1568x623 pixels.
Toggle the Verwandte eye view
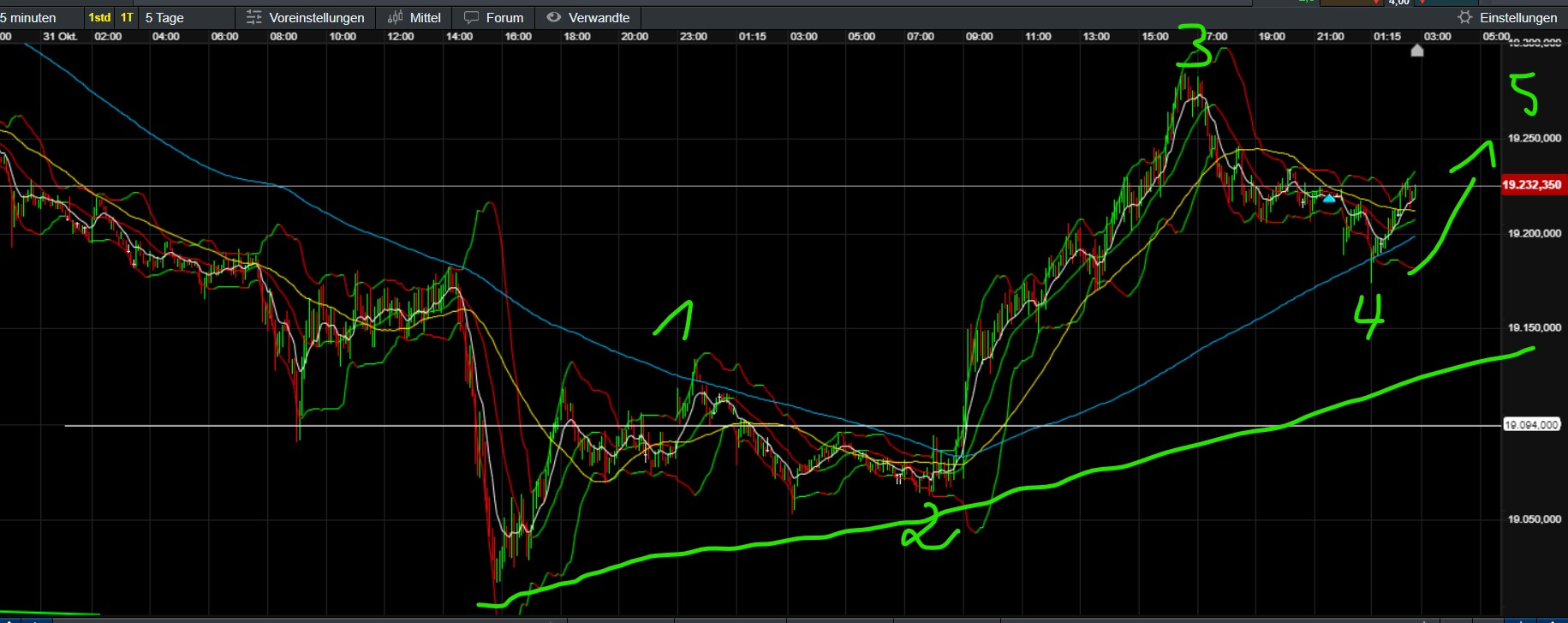tap(588, 17)
